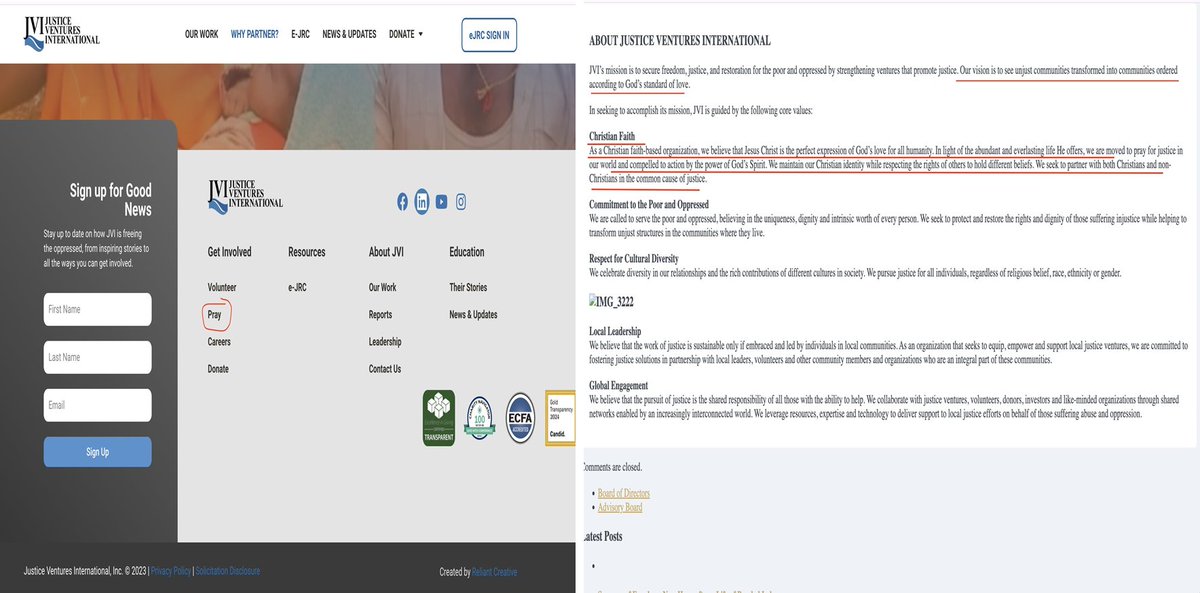Click the Justice Ventures International header logo

click(x=62, y=32)
